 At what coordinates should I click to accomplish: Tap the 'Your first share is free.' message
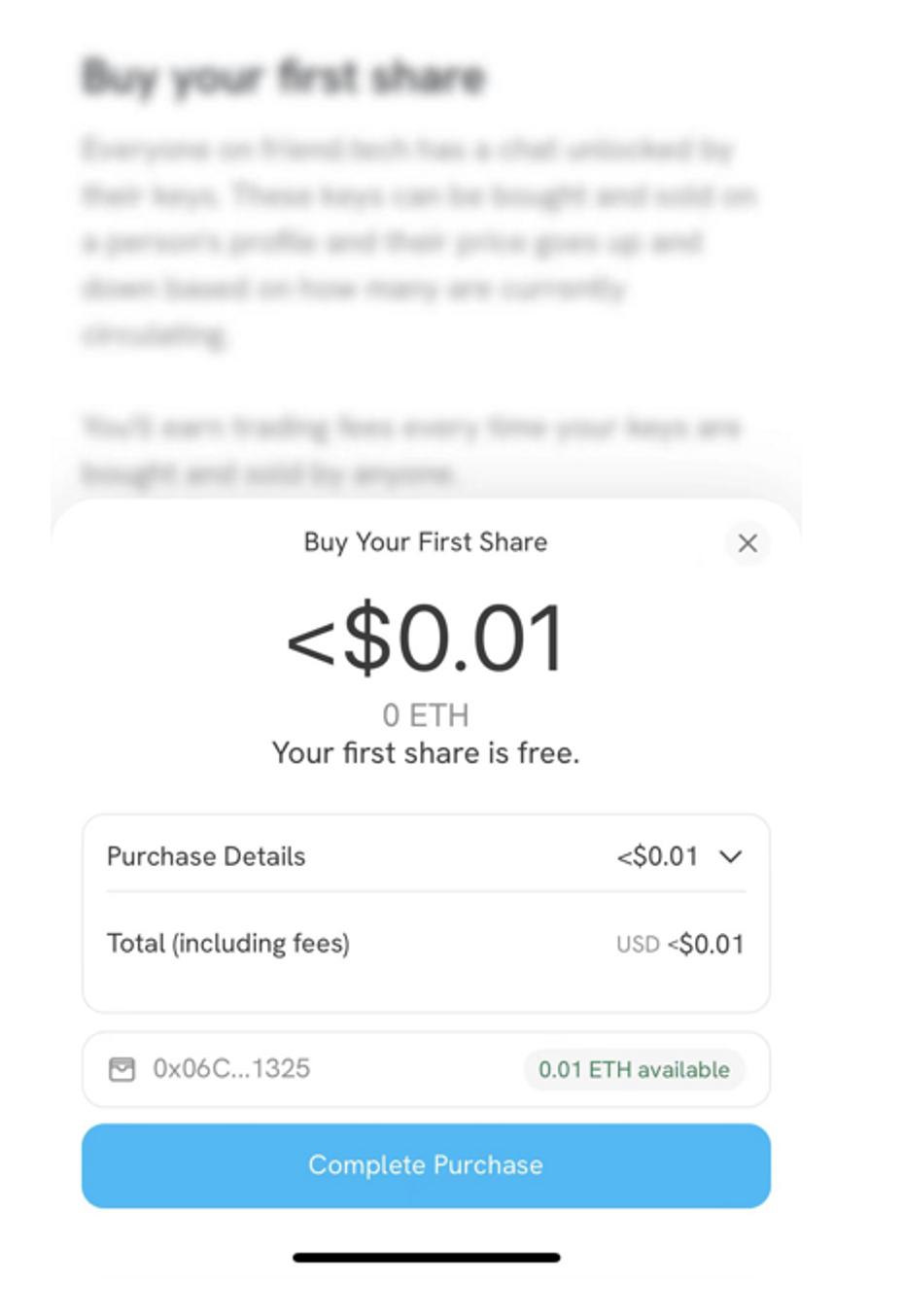click(426, 753)
